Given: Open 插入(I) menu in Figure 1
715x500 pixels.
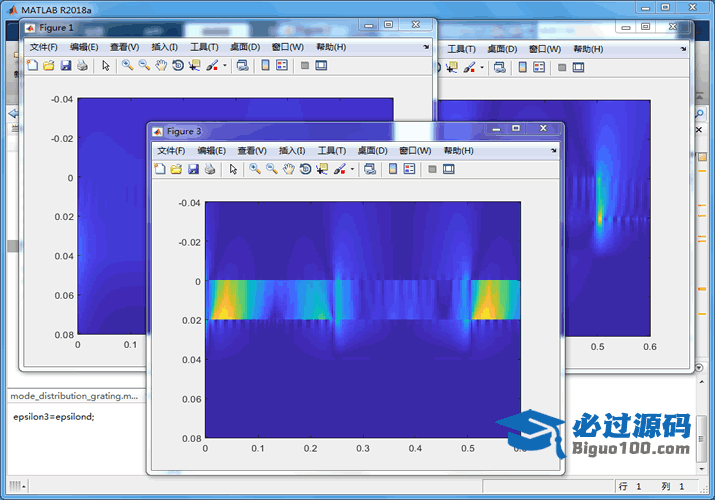Looking at the screenshot, I should pos(164,47).
